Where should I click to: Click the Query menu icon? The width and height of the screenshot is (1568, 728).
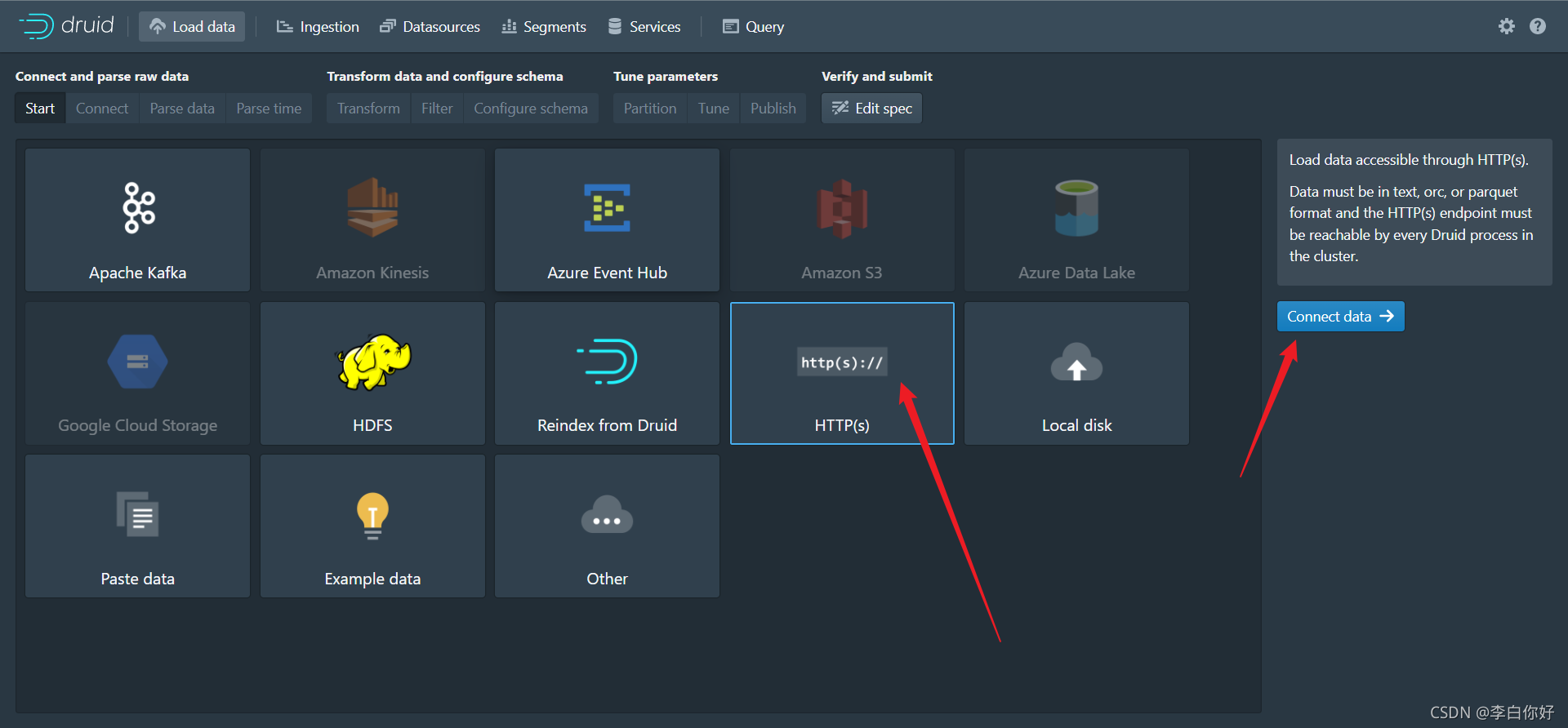coord(730,27)
